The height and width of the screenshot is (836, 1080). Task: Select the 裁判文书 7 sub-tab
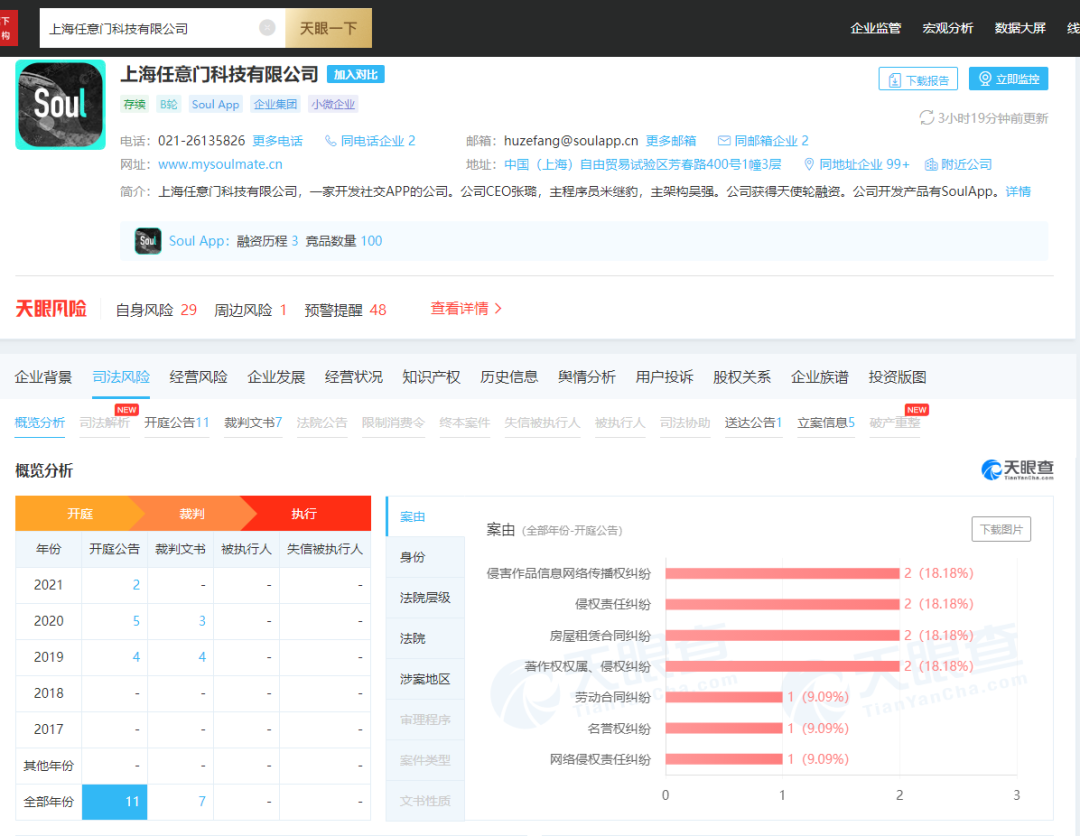tap(253, 423)
